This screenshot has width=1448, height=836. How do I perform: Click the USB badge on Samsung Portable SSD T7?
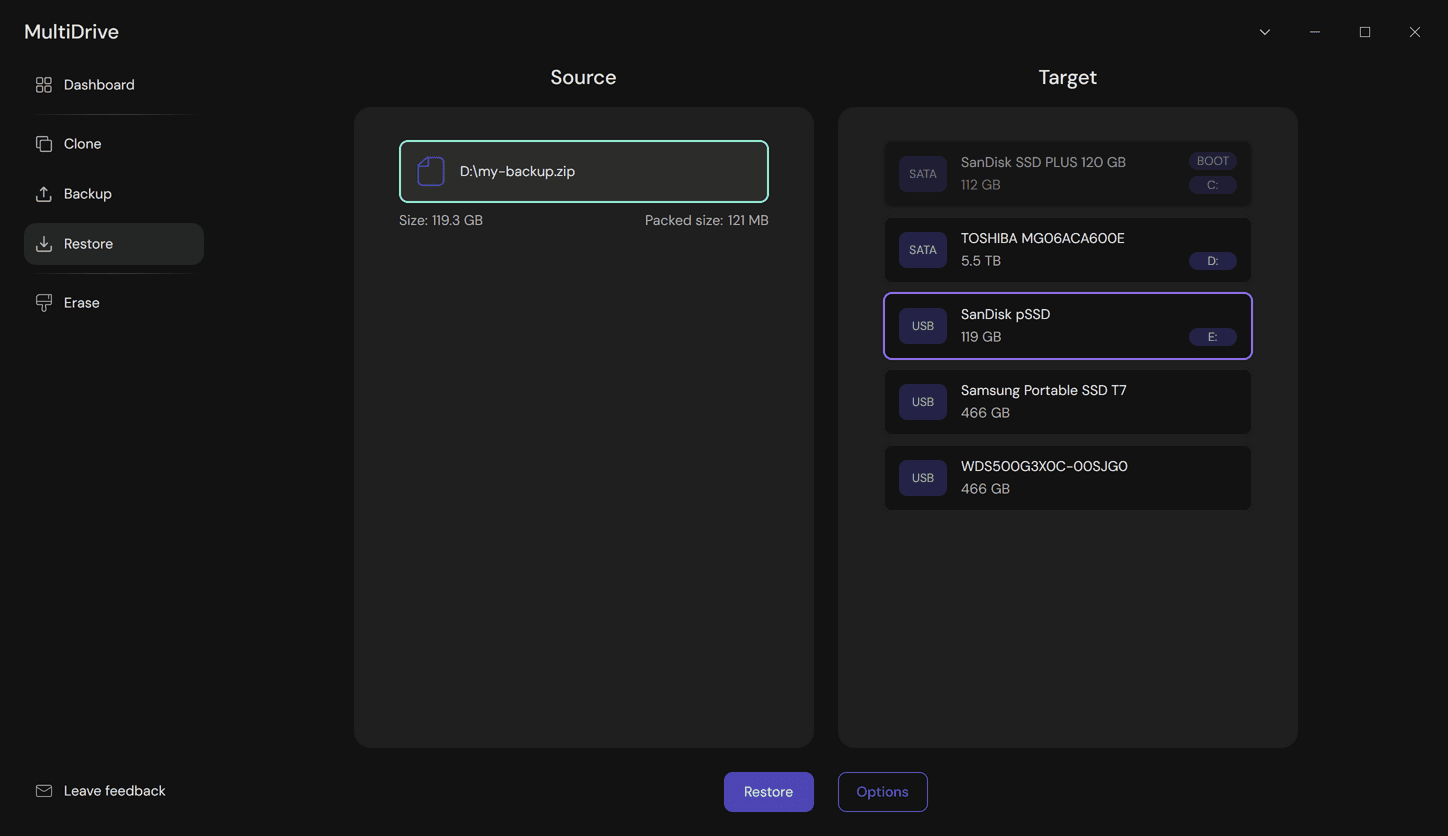click(x=922, y=401)
